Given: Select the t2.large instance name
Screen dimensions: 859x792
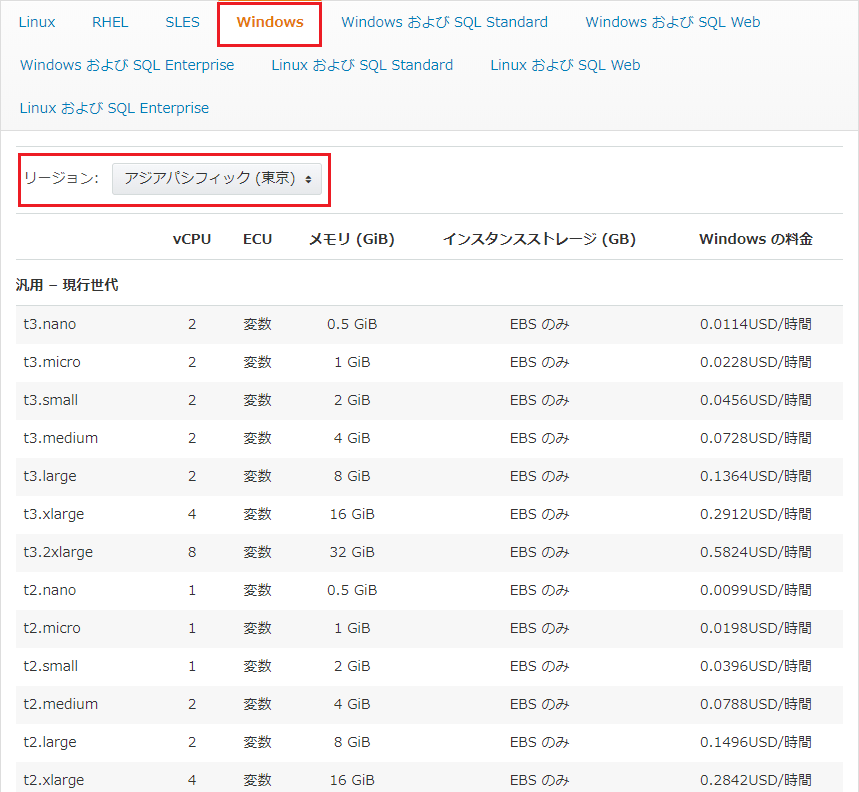Looking at the screenshot, I should tap(50, 743).
